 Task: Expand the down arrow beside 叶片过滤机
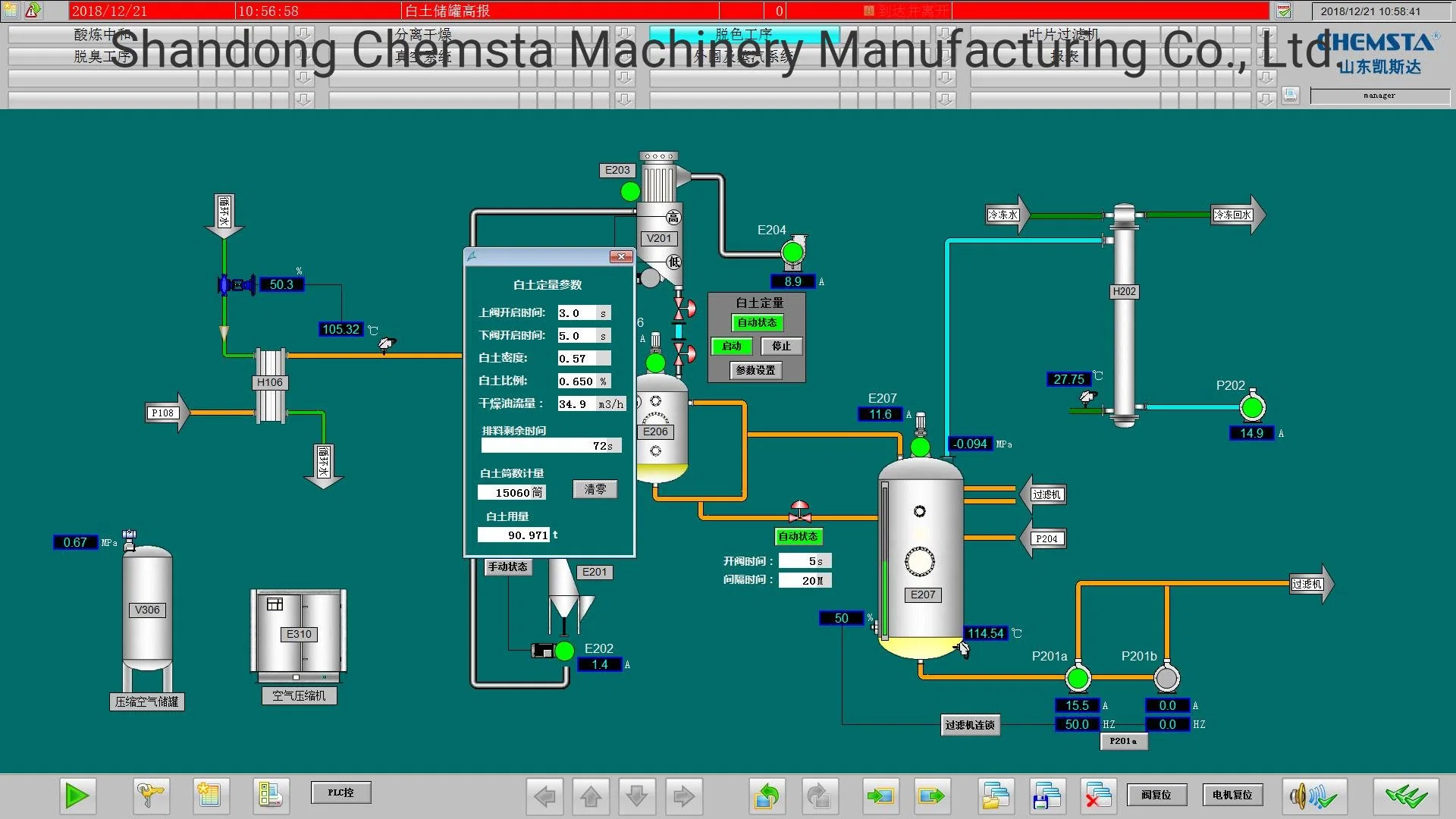(x=1266, y=35)
